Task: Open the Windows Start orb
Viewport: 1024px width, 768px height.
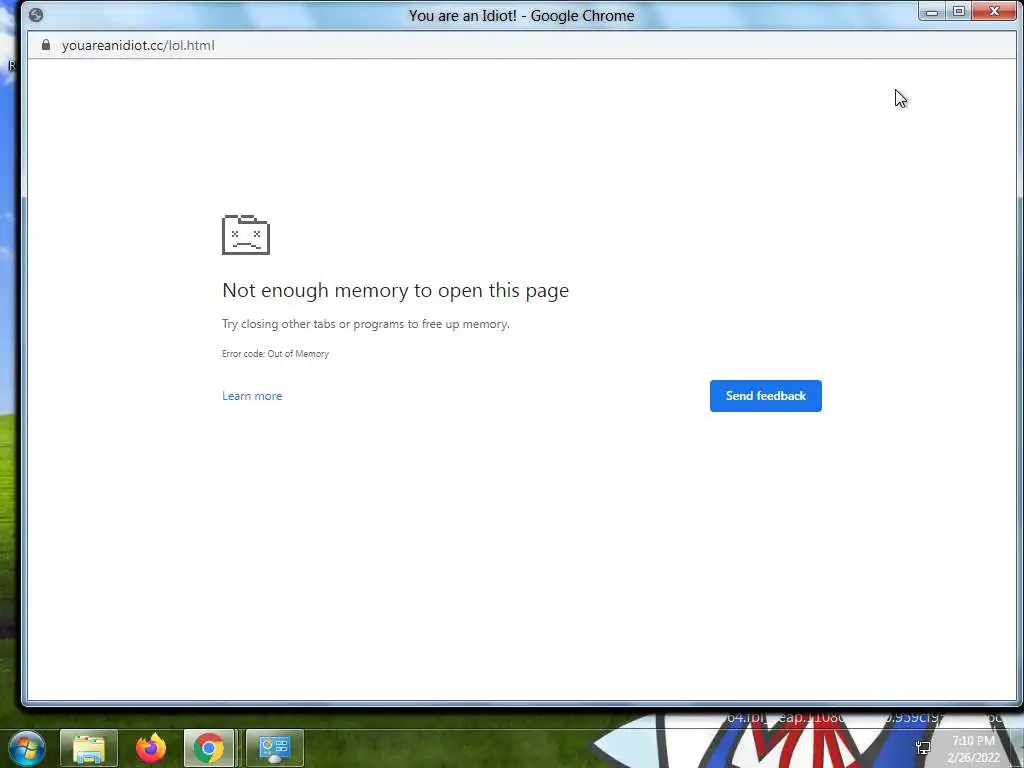Action: click(27, 748)
